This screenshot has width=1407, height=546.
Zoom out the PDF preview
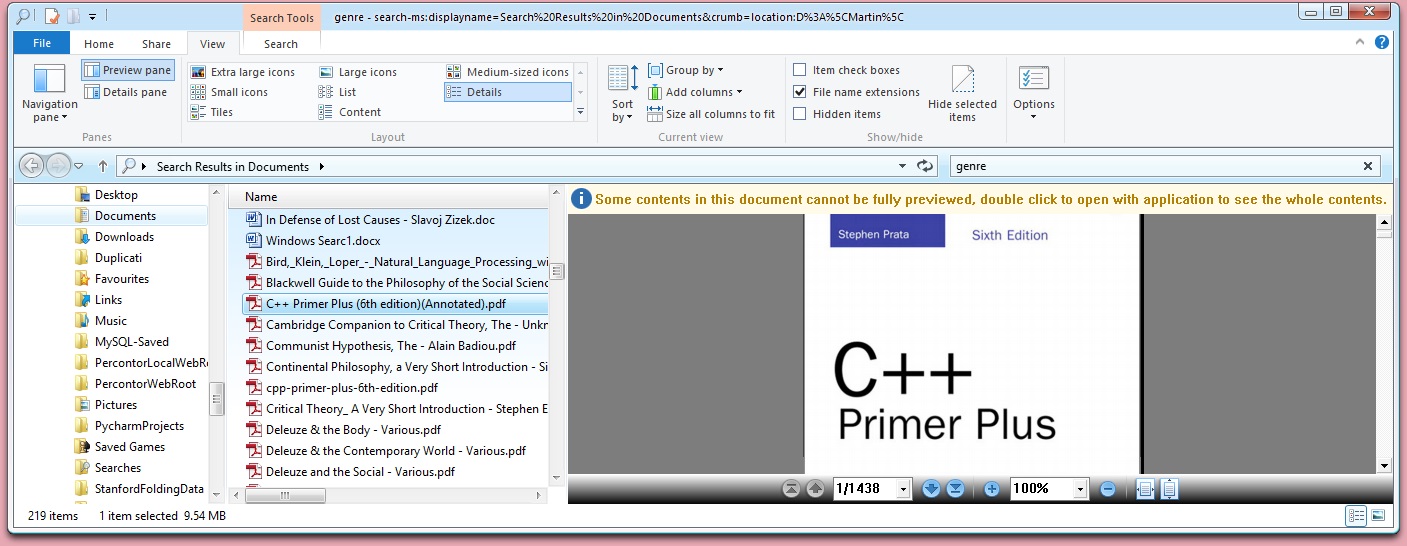click(1108, 489)
